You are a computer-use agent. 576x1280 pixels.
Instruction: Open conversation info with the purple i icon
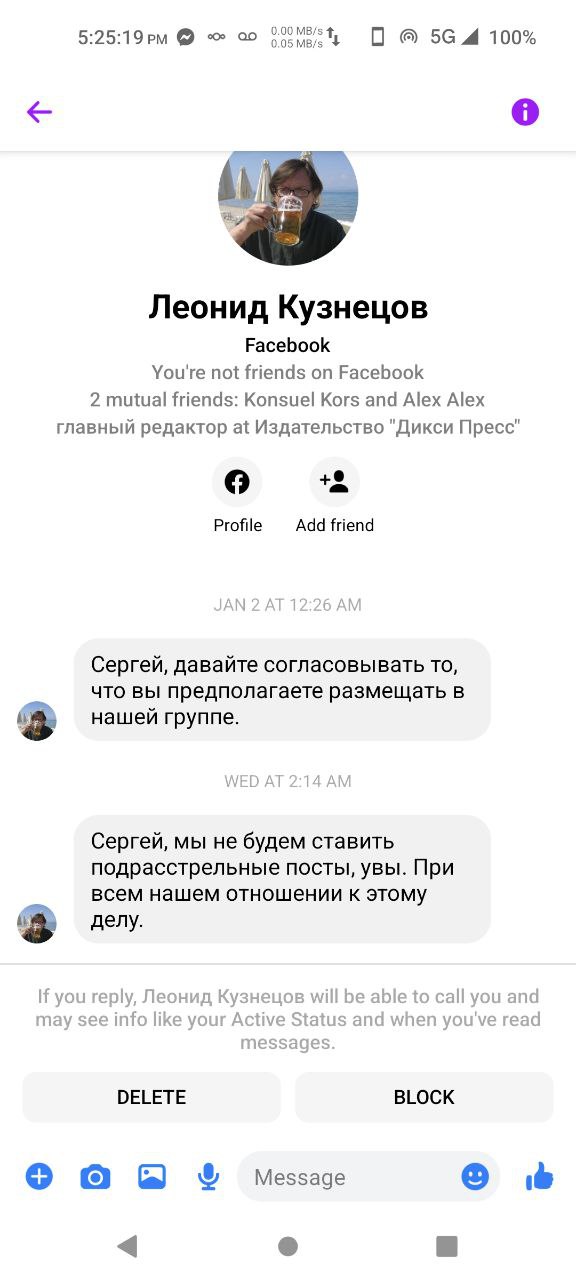525,112
